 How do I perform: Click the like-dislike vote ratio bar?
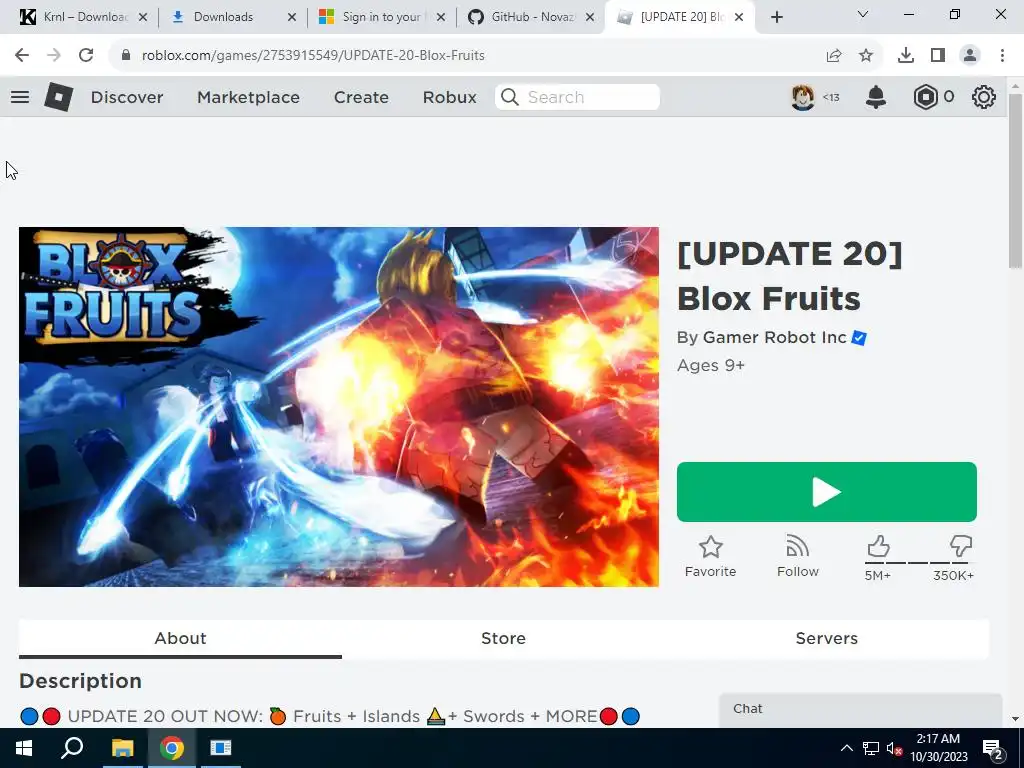point(919,562)
